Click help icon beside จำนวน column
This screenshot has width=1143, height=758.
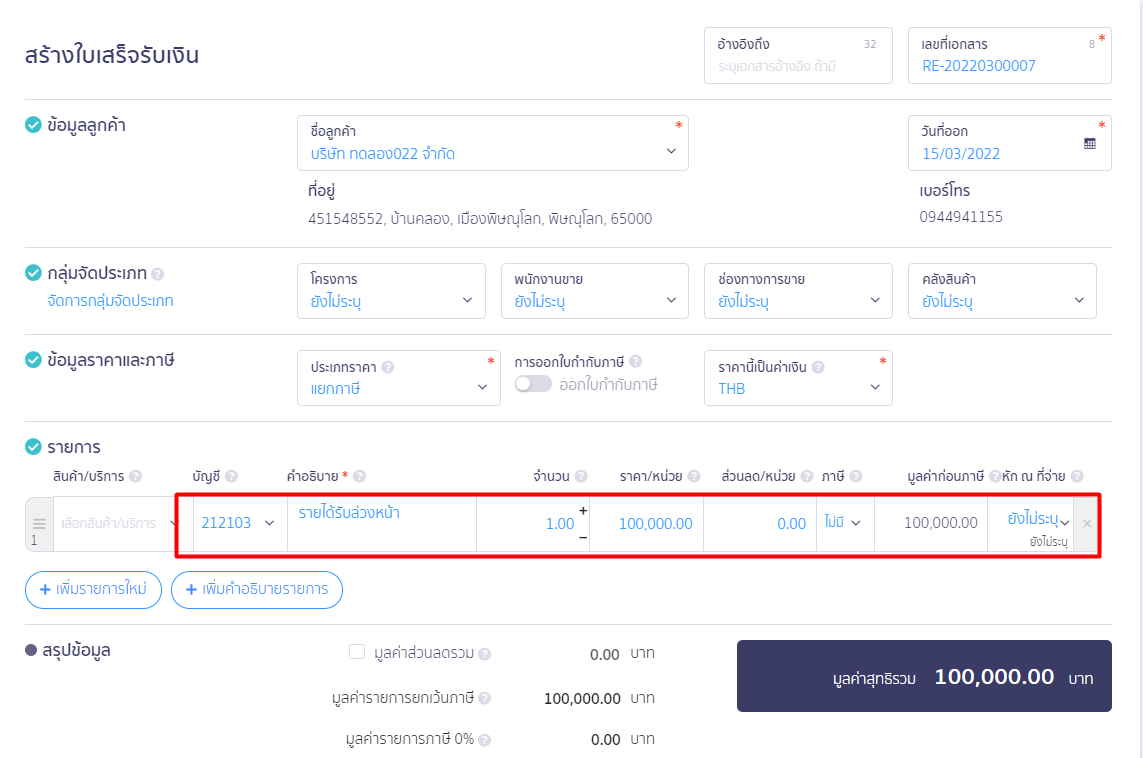pyautogui.click(x=581, y=477)
